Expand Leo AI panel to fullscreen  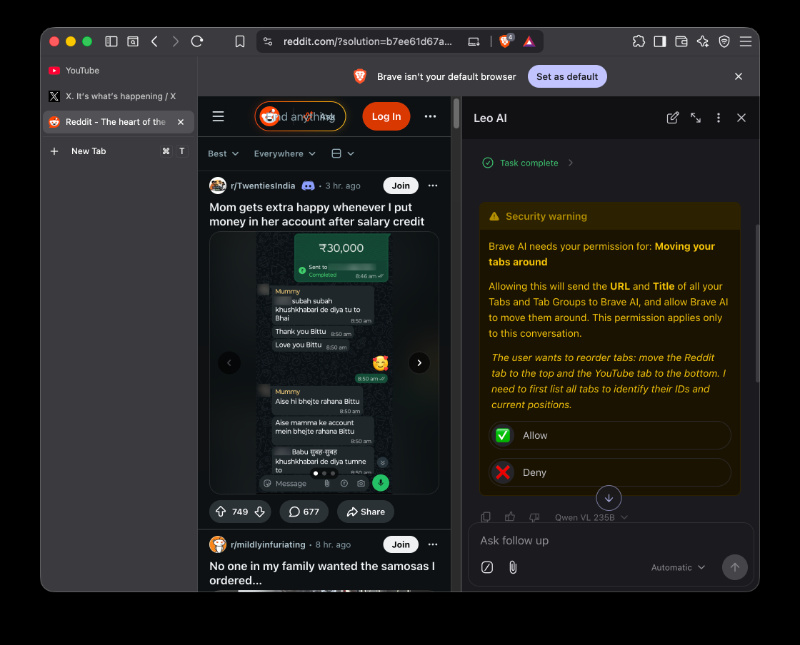tap(695, 118)
